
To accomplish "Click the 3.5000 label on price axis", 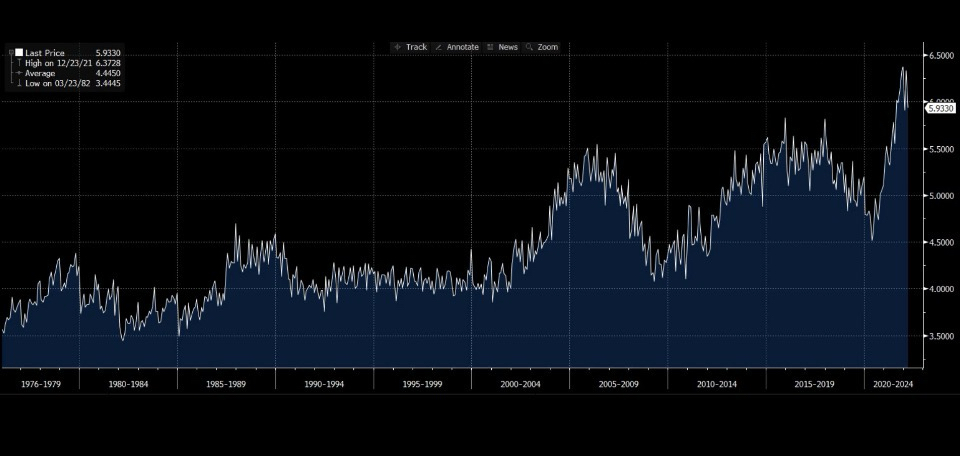I will 942,337.
